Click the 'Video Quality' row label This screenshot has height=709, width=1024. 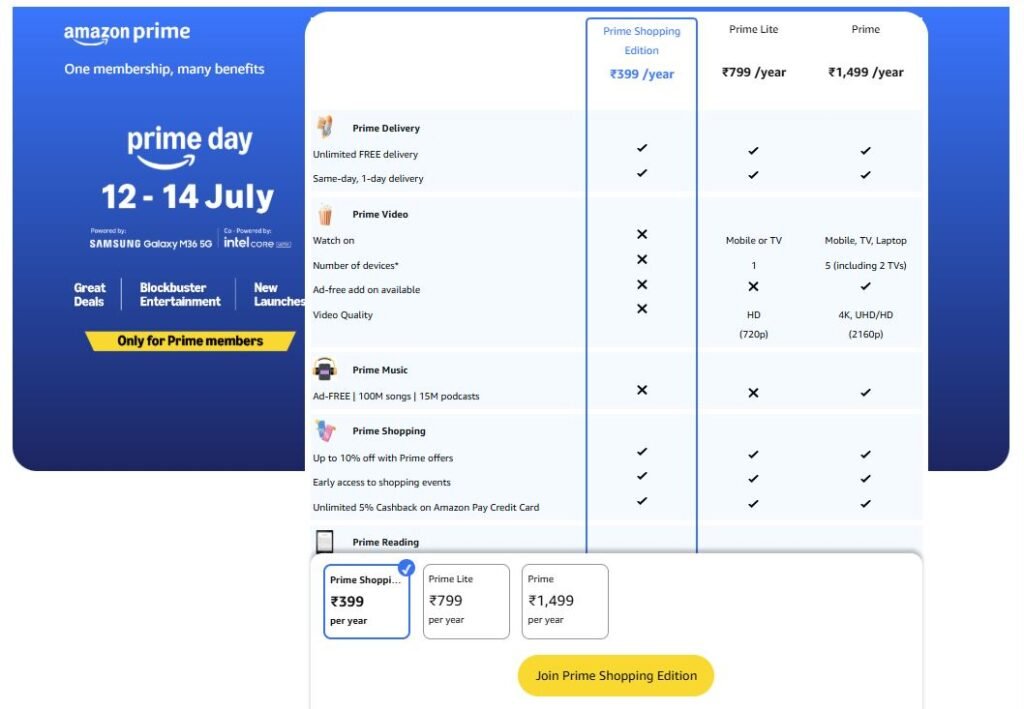(342, 315)
